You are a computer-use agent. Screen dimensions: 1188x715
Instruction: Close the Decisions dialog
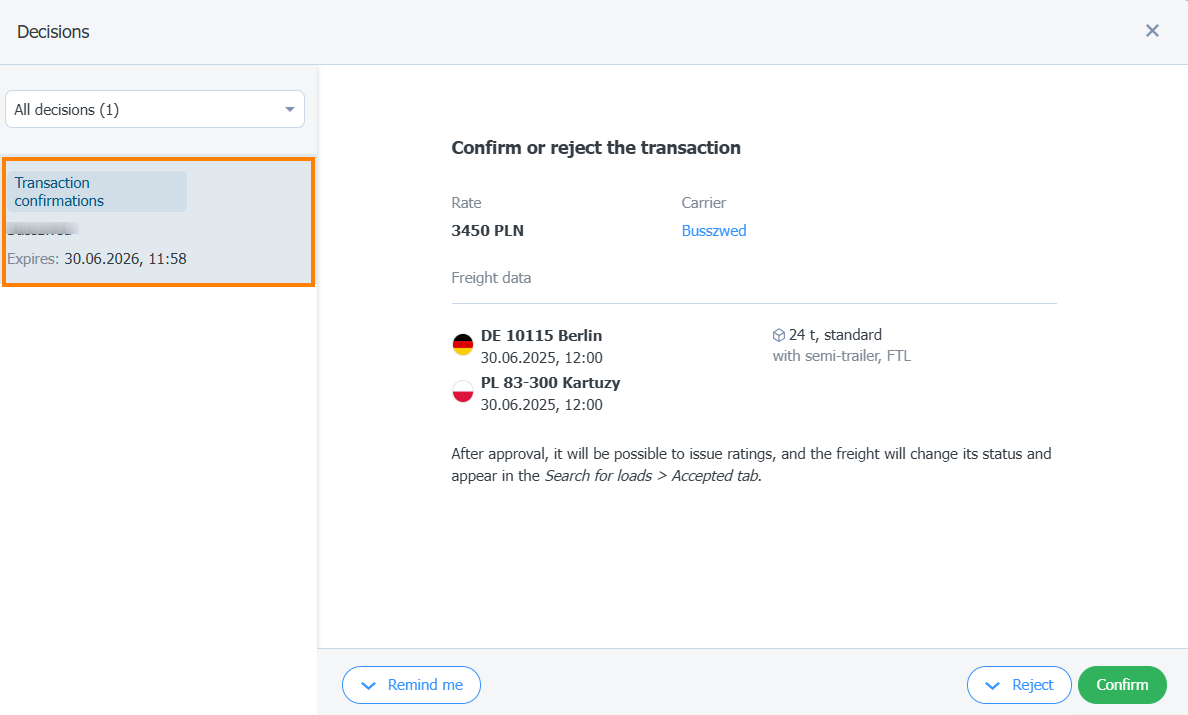click(x=1152, y=31)
